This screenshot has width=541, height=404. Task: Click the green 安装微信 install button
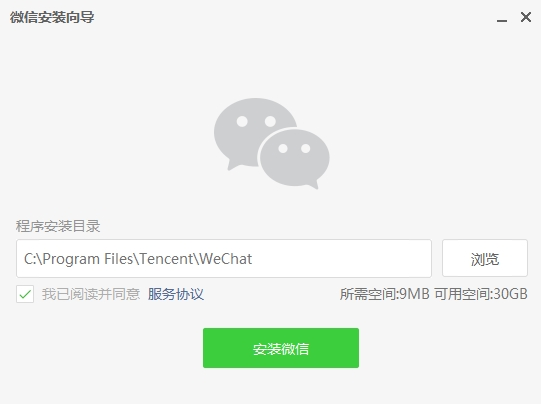click(281, 348)
